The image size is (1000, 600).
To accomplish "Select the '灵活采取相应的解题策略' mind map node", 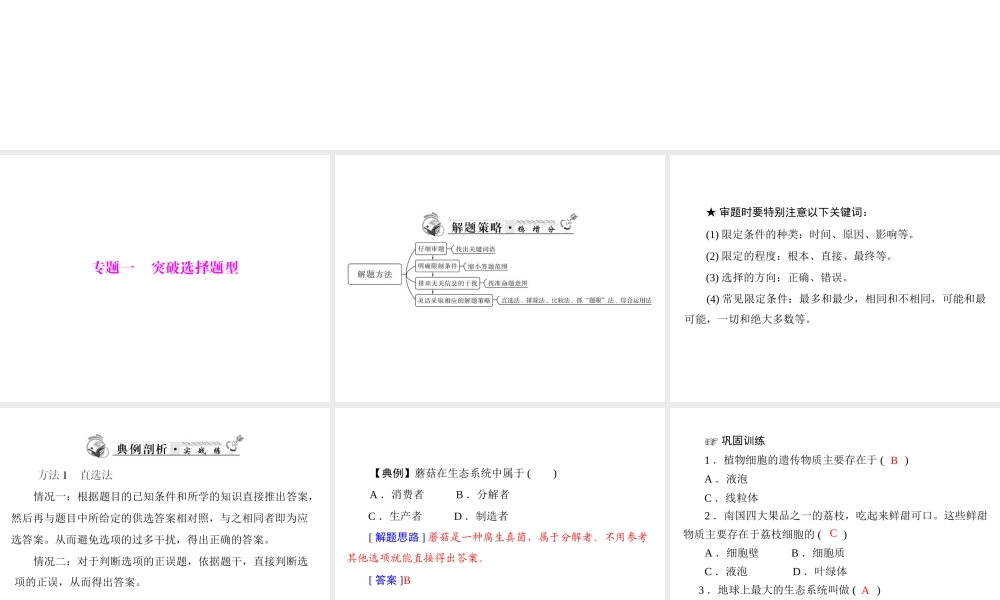I will tap(454, 300).
